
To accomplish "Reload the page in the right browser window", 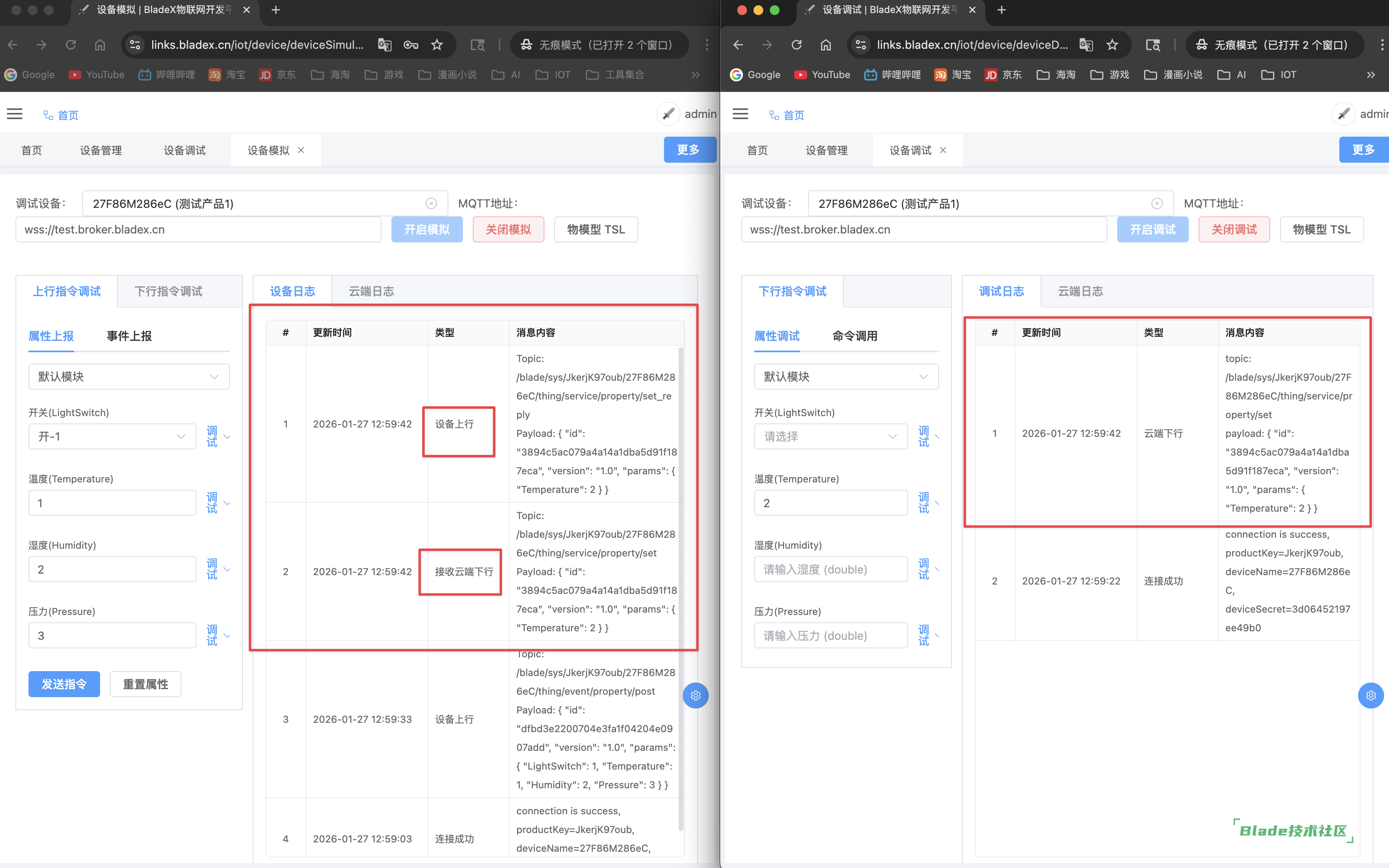I will point(797,45).
